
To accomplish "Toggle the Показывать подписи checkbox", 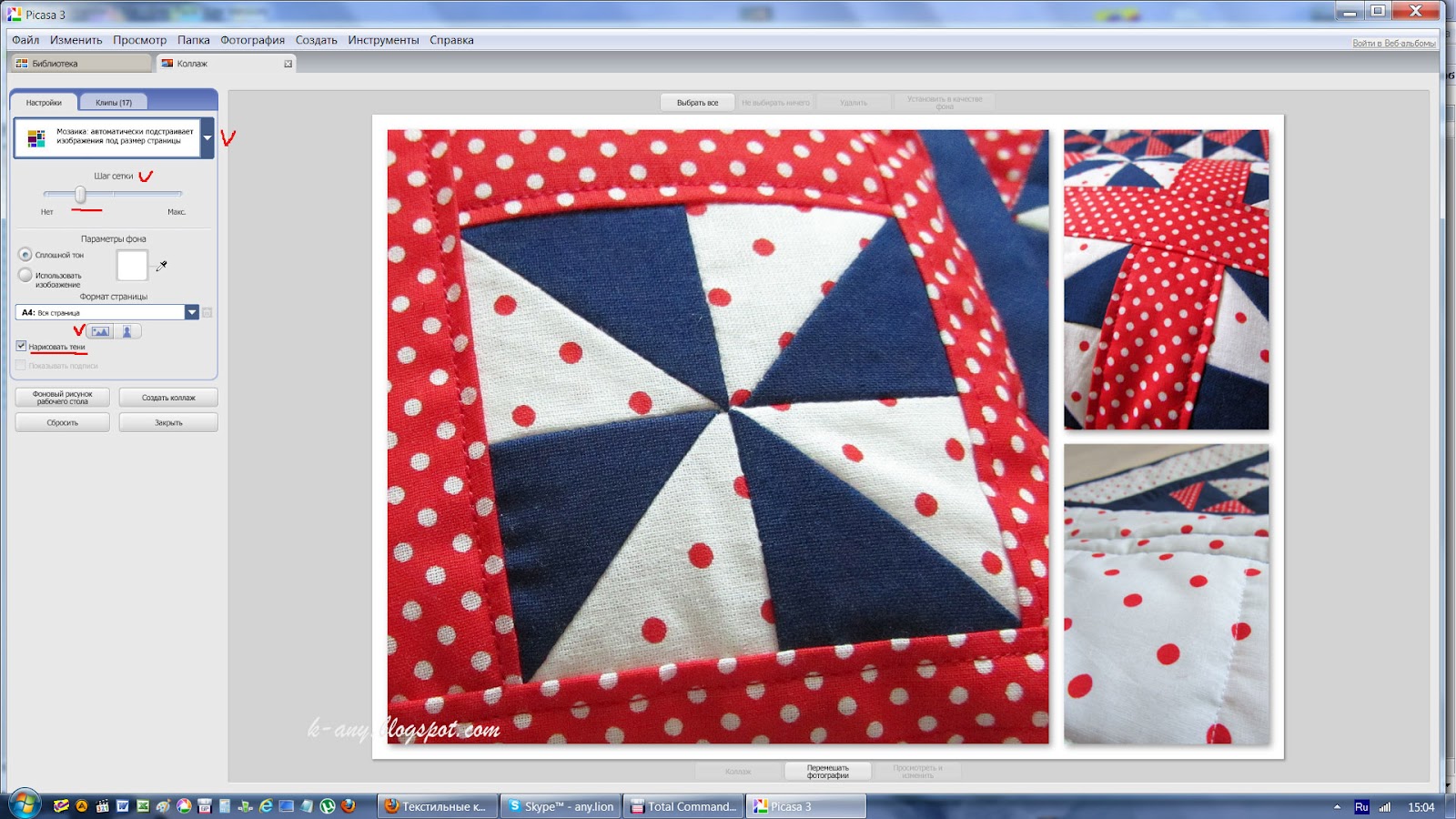I will pos(21,365).
